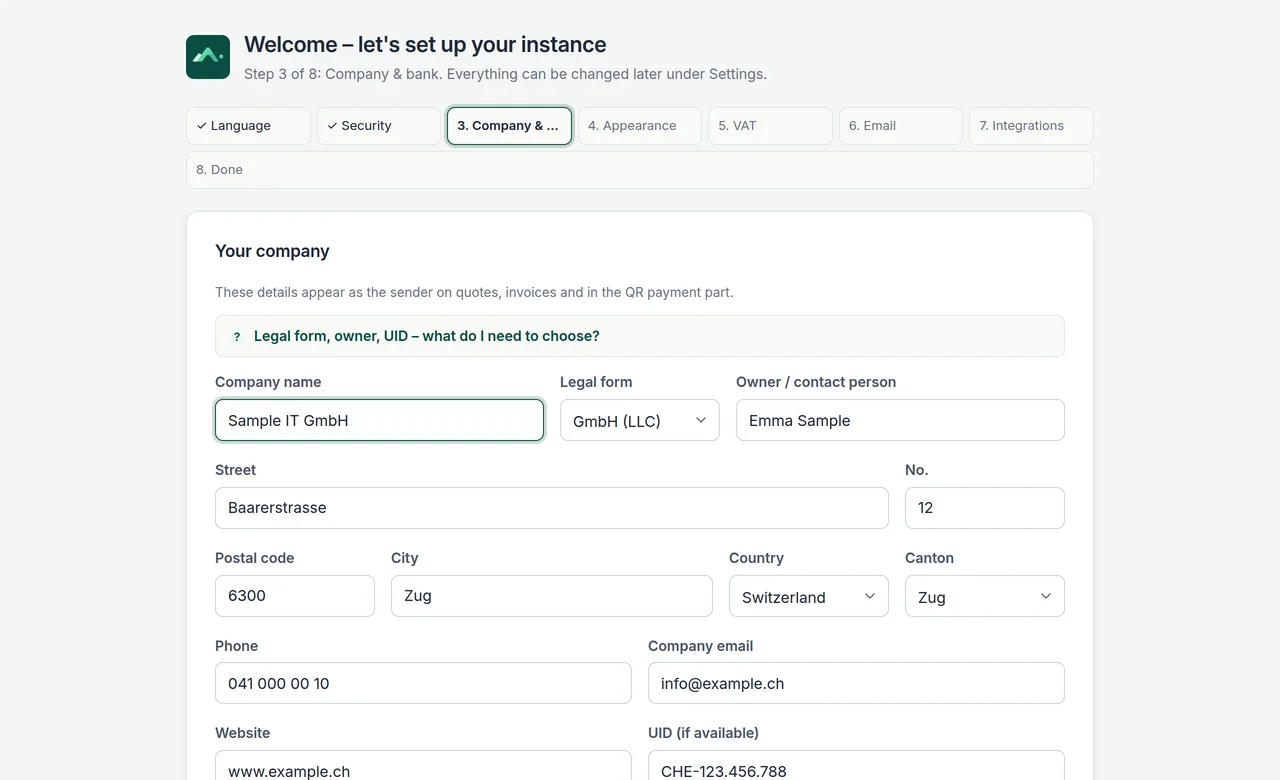1280x780 pixels.
Task: Click the "Step 3 of 8" subtitle text
Action: (x=505, y=74)
